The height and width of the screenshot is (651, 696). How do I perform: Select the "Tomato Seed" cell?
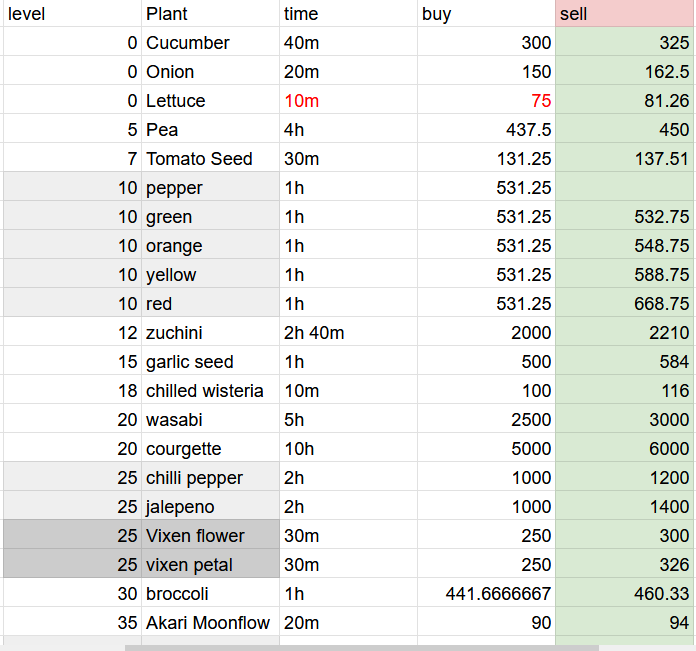[x=210, y=159]
